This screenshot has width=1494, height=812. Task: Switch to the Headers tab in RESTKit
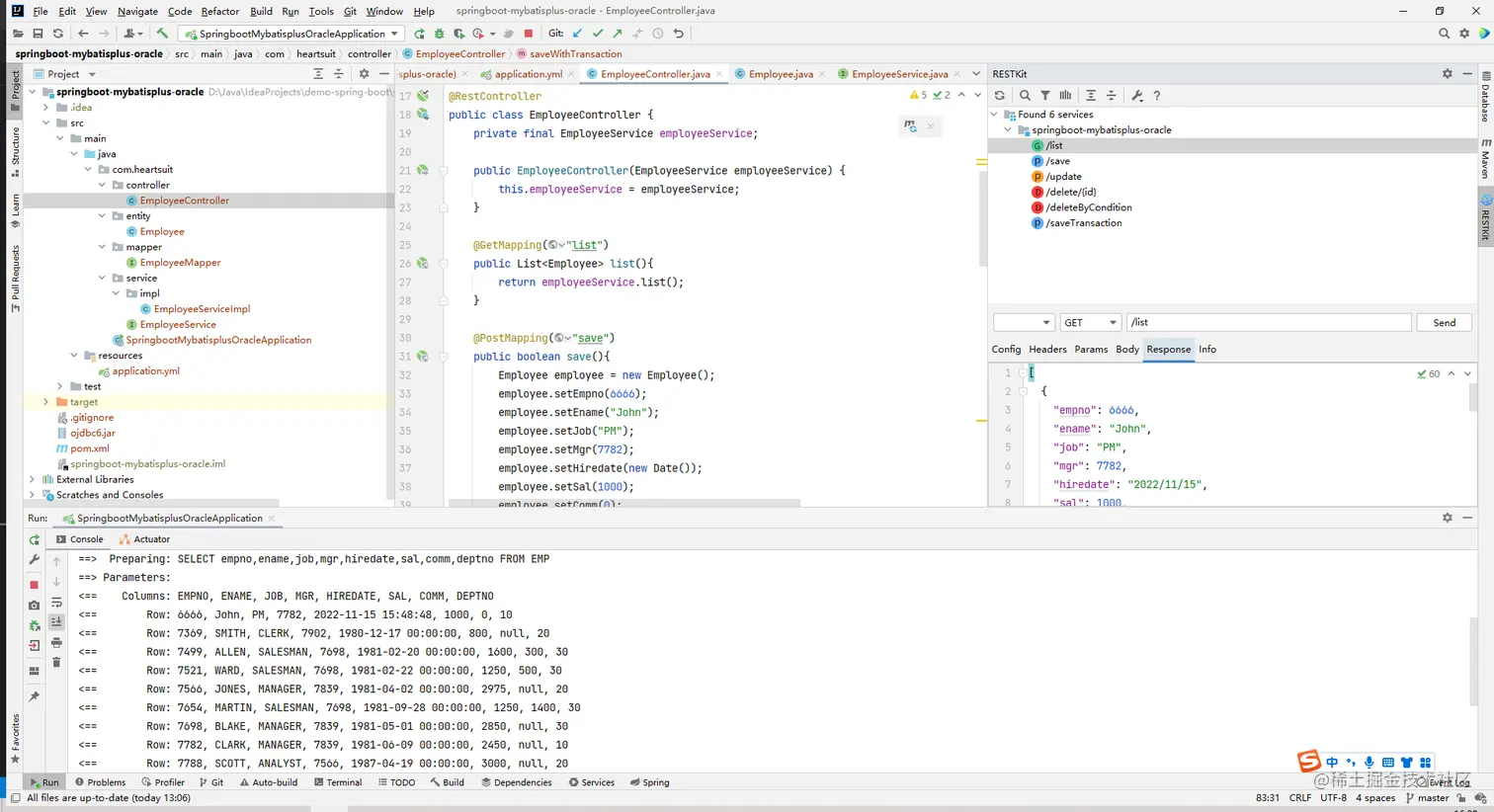[x=1047, y=350]
